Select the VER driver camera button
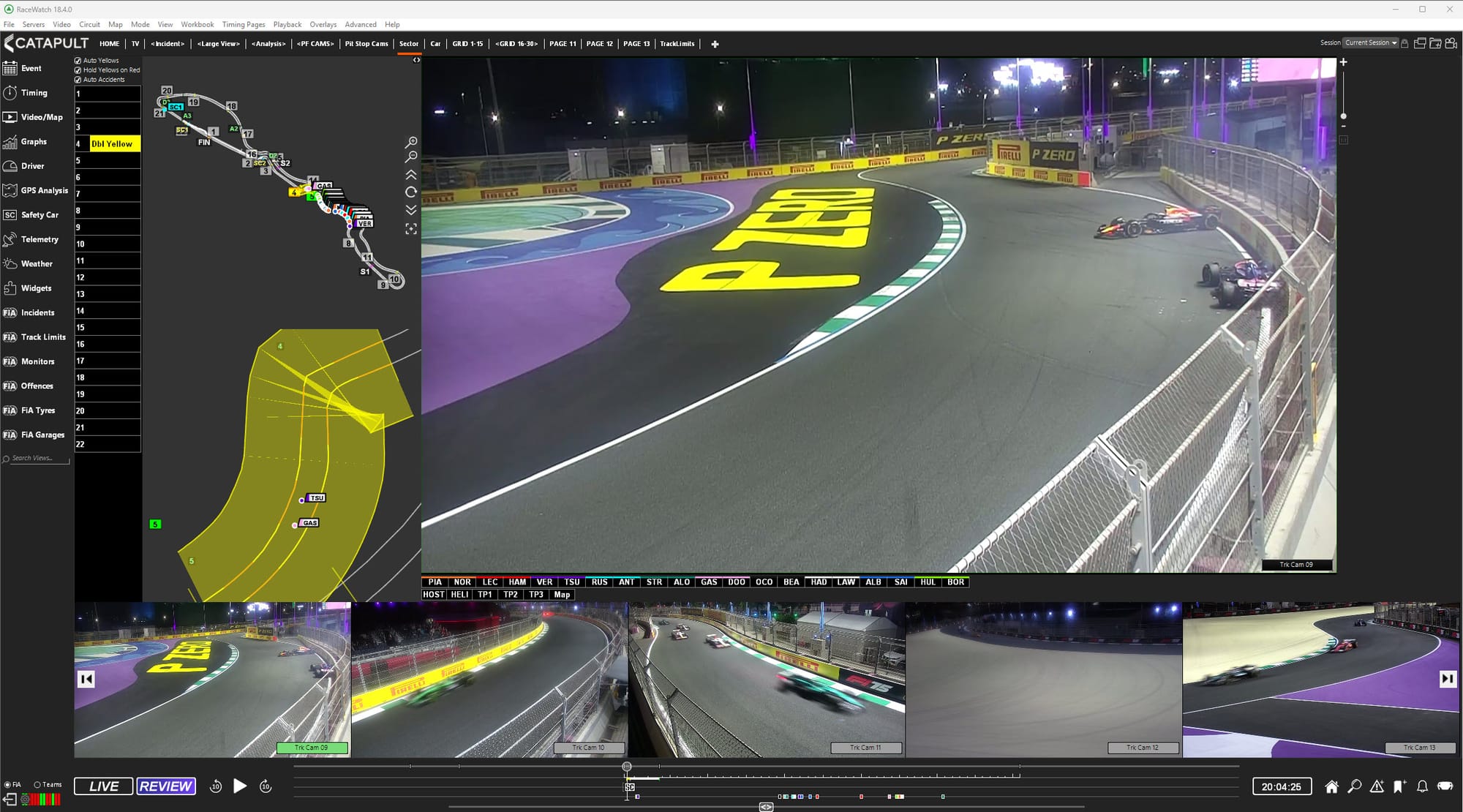1463x812 pixels. point(544,582)
